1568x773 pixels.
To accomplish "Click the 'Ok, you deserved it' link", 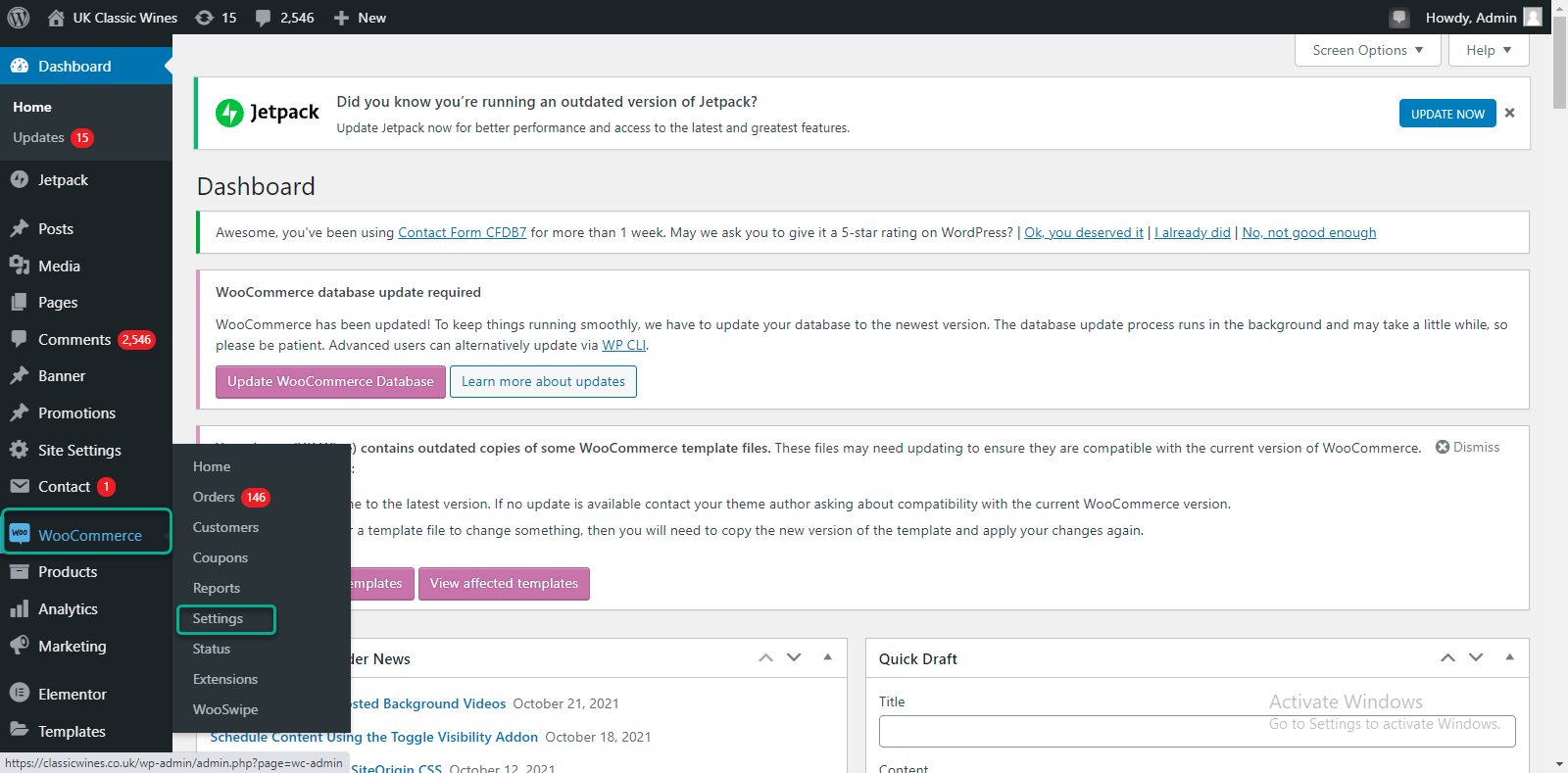I will coord(1084,232).
